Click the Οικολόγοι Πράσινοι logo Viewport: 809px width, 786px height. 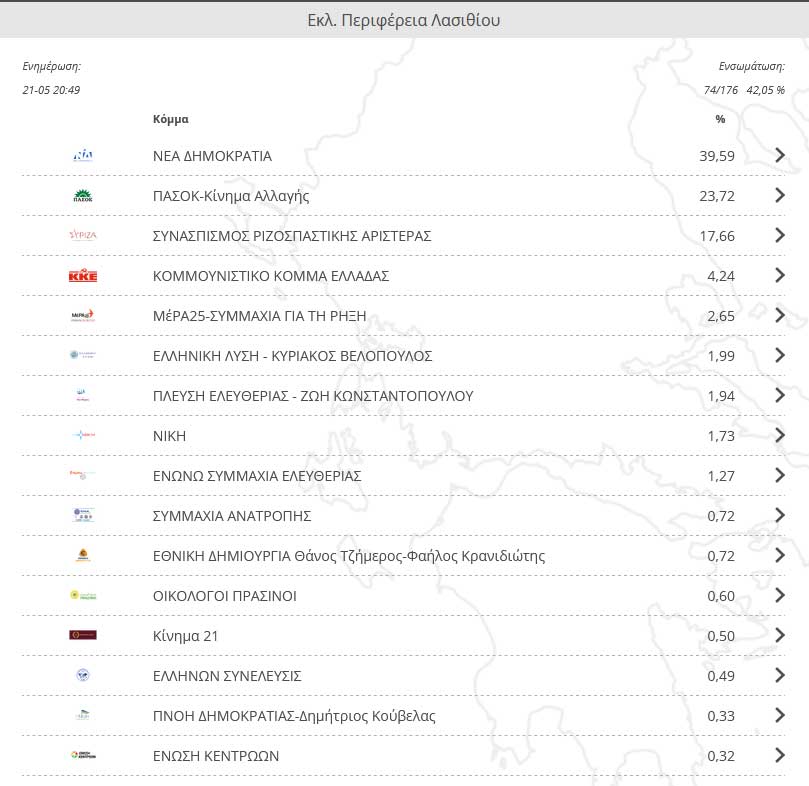tap(83, 595)
